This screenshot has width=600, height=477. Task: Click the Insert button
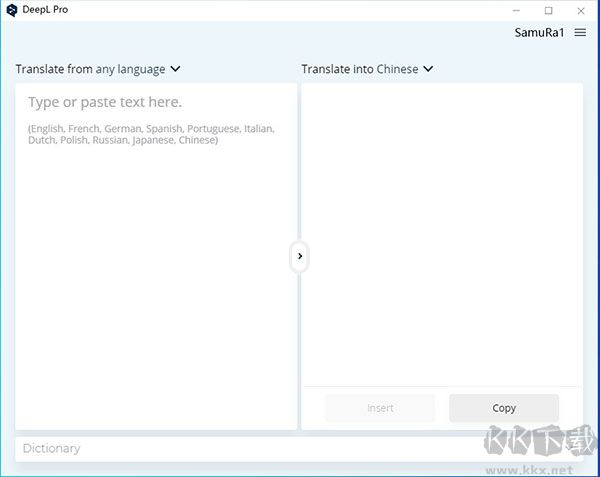point(380,408)
